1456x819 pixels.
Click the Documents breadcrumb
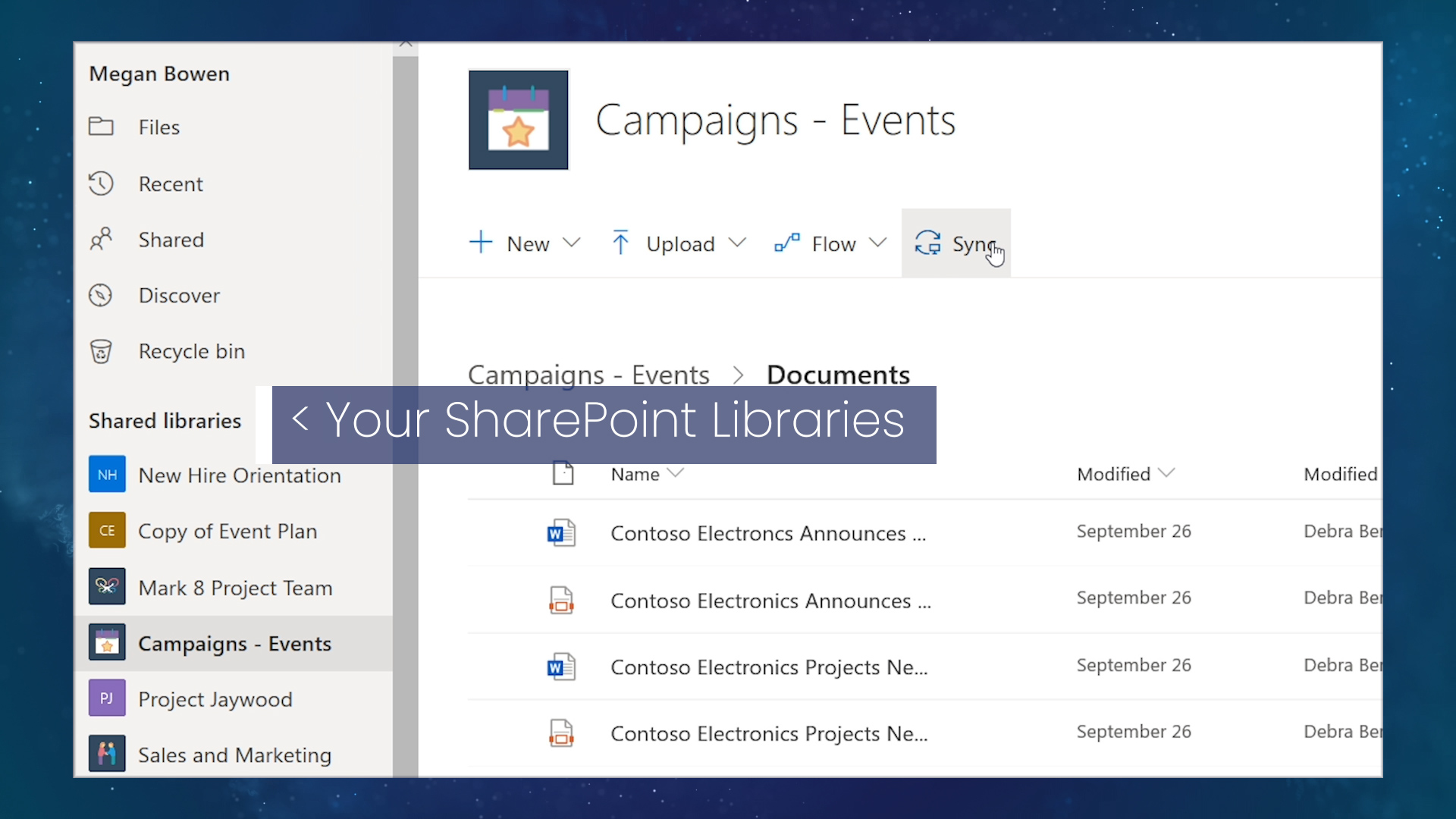(838, 375)
